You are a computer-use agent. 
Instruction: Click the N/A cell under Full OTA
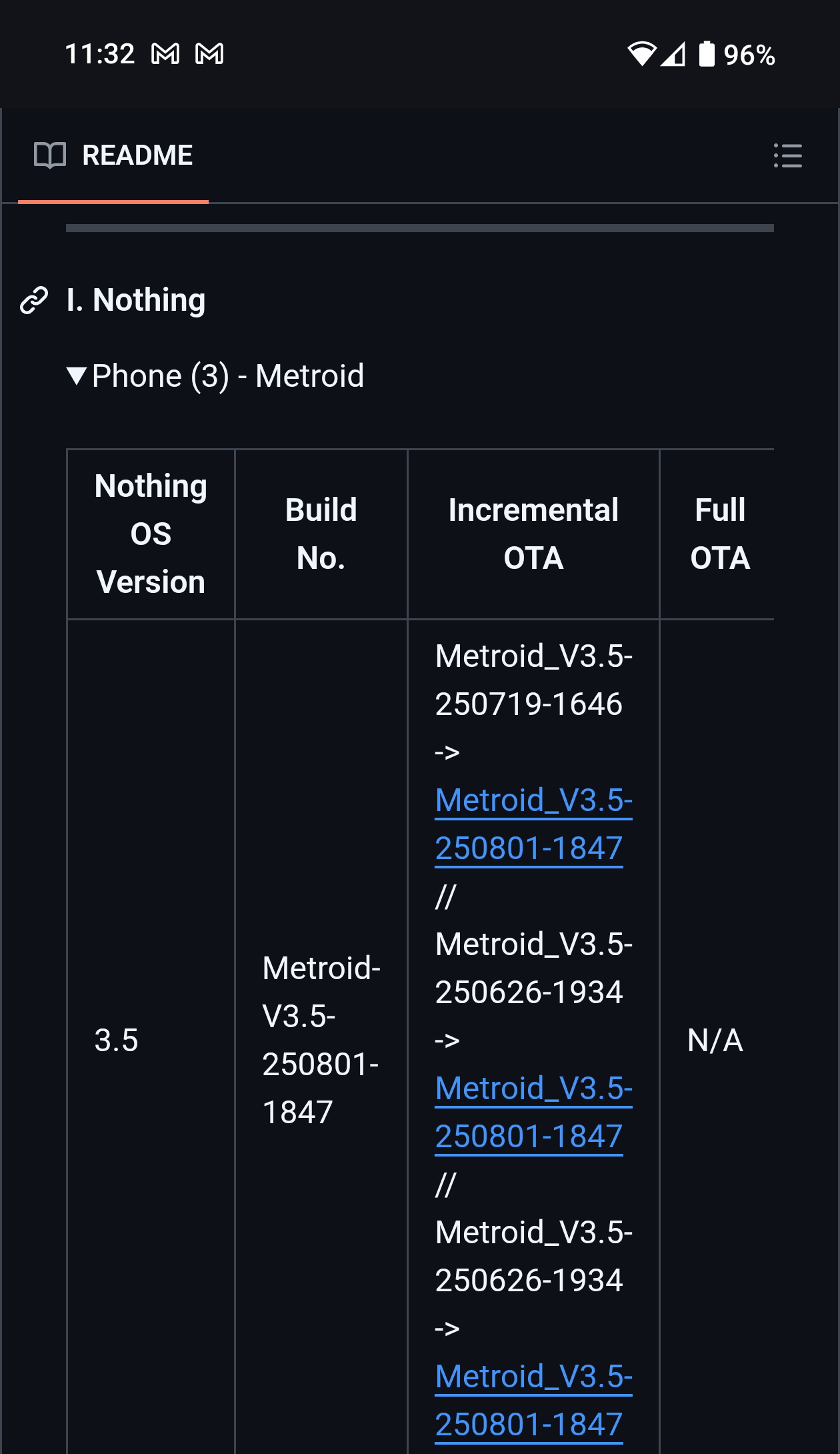click(x=715, y=1040)
